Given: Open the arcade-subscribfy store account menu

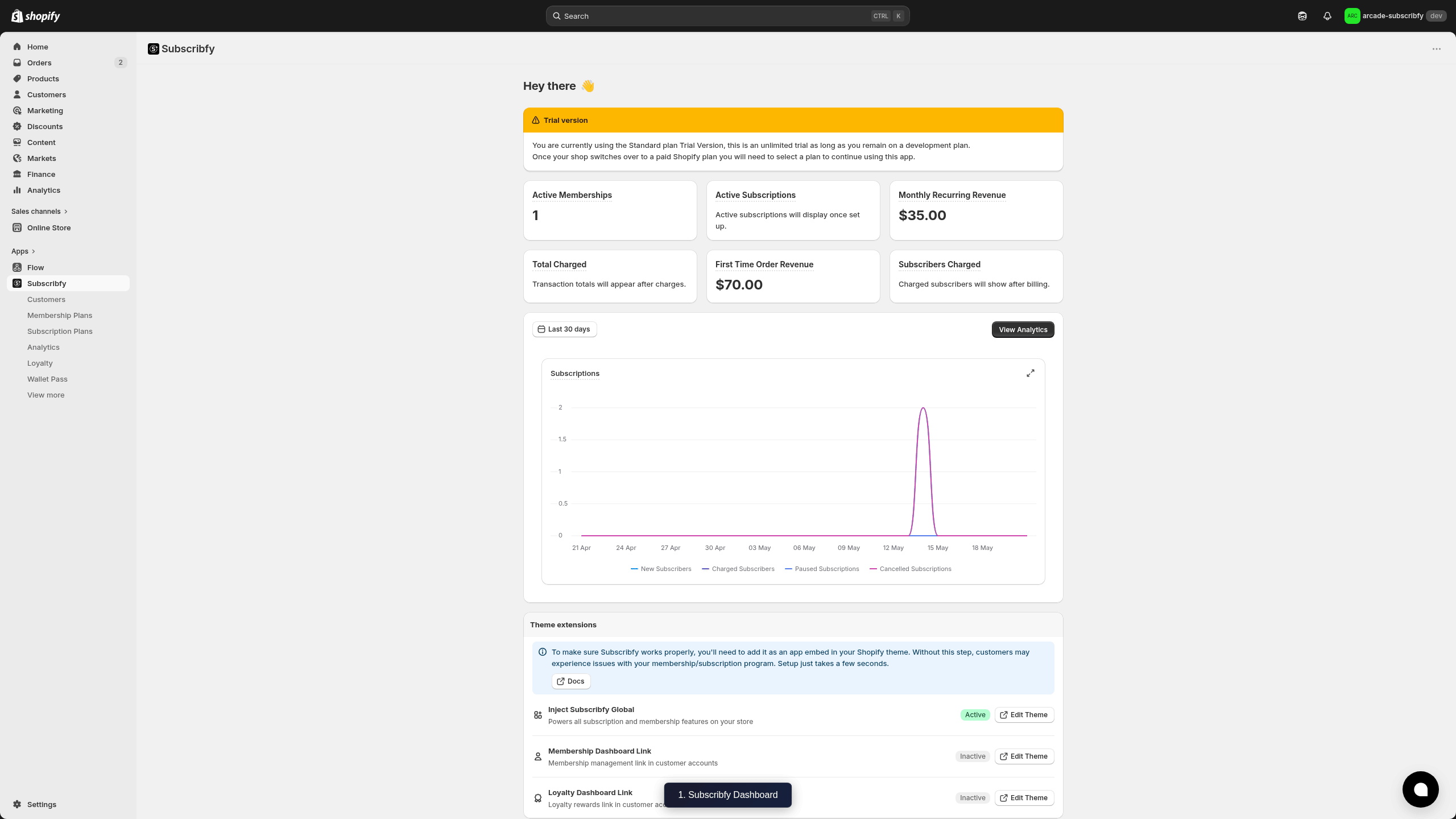Looking at the screenshot, I should [x=1395, y=16].
